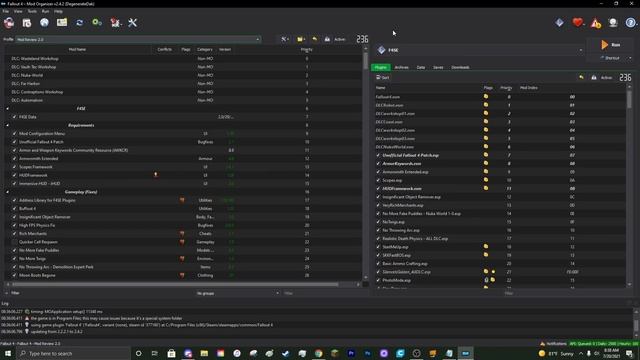Open Steam from the Windows taskbar

(x=286, y=353)
